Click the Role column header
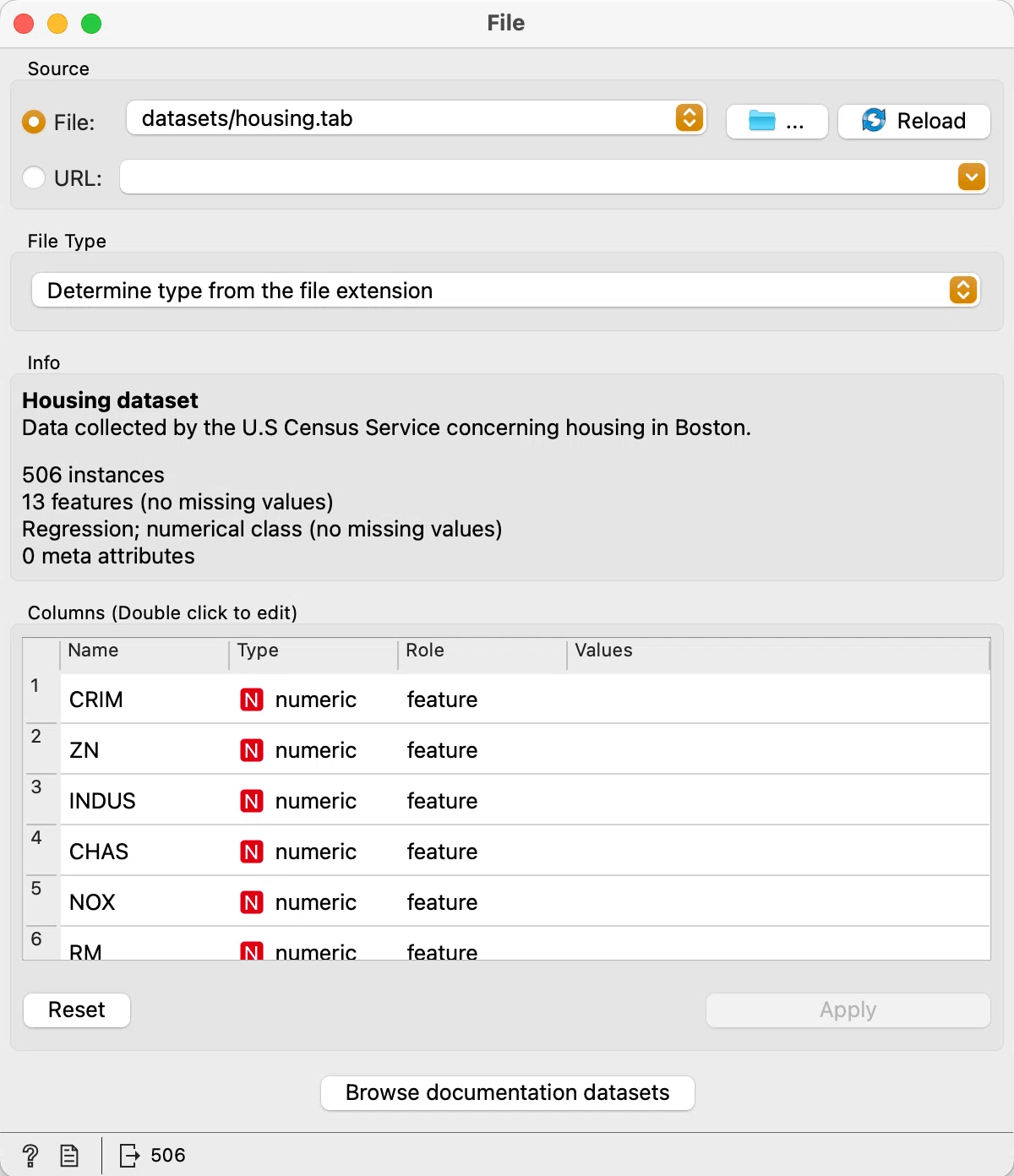 [x=482, y=651]
